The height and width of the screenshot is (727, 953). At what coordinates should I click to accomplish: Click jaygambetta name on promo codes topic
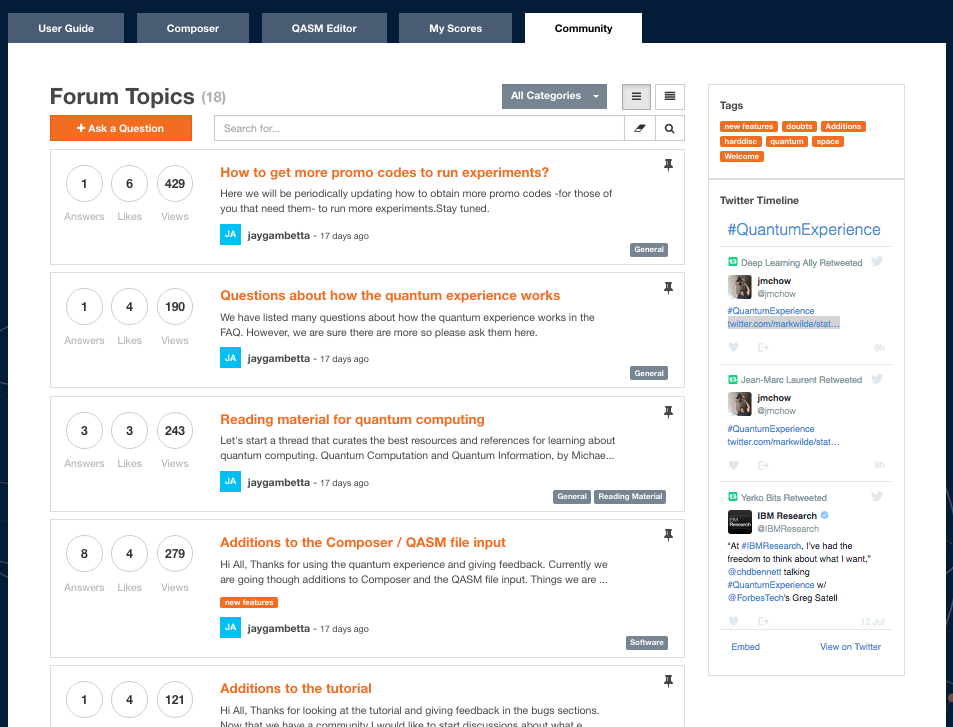278,236
